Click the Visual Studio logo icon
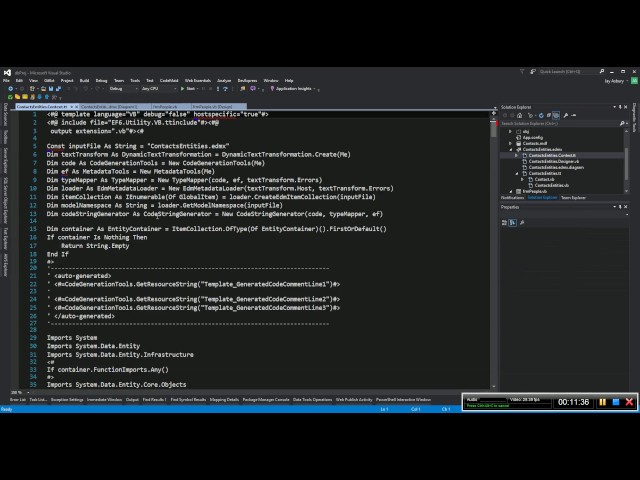Viewport: 640px width, 480px height. [7, 73]
